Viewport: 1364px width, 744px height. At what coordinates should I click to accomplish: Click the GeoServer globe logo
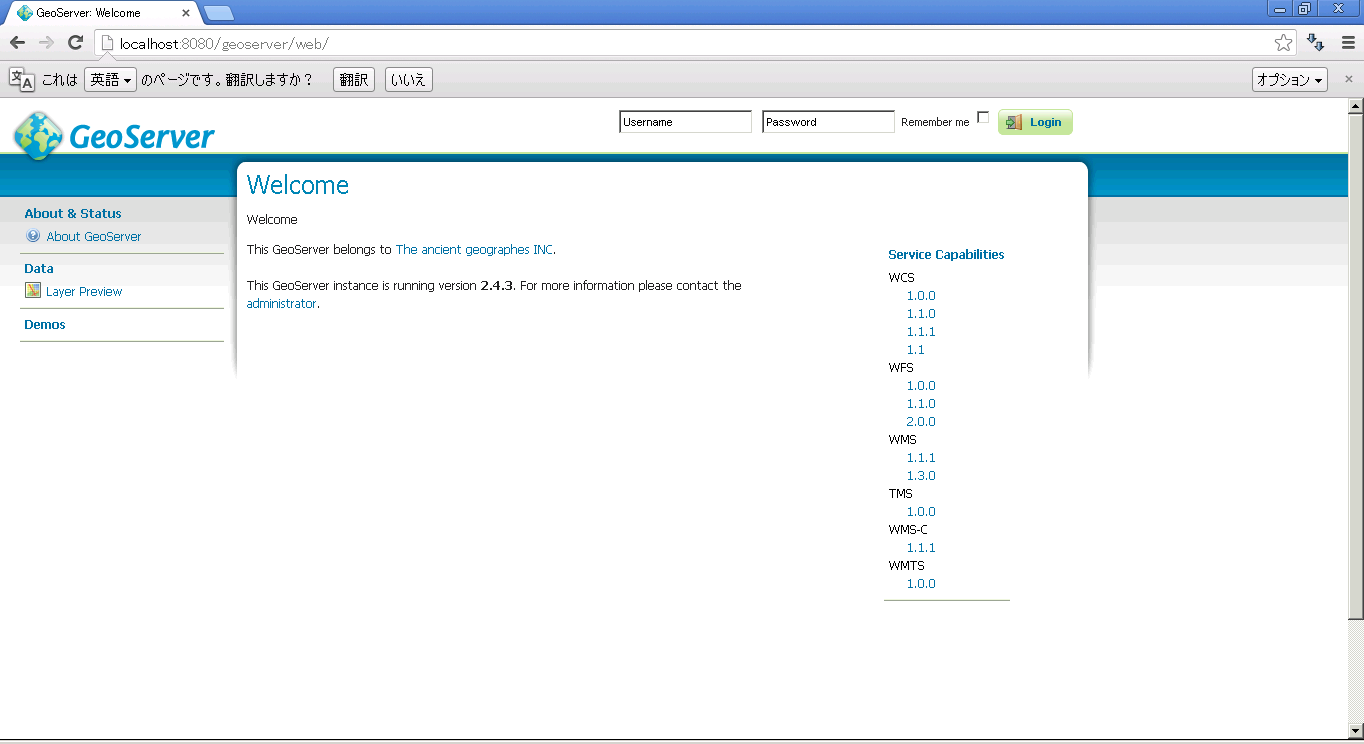coord(38,136)
